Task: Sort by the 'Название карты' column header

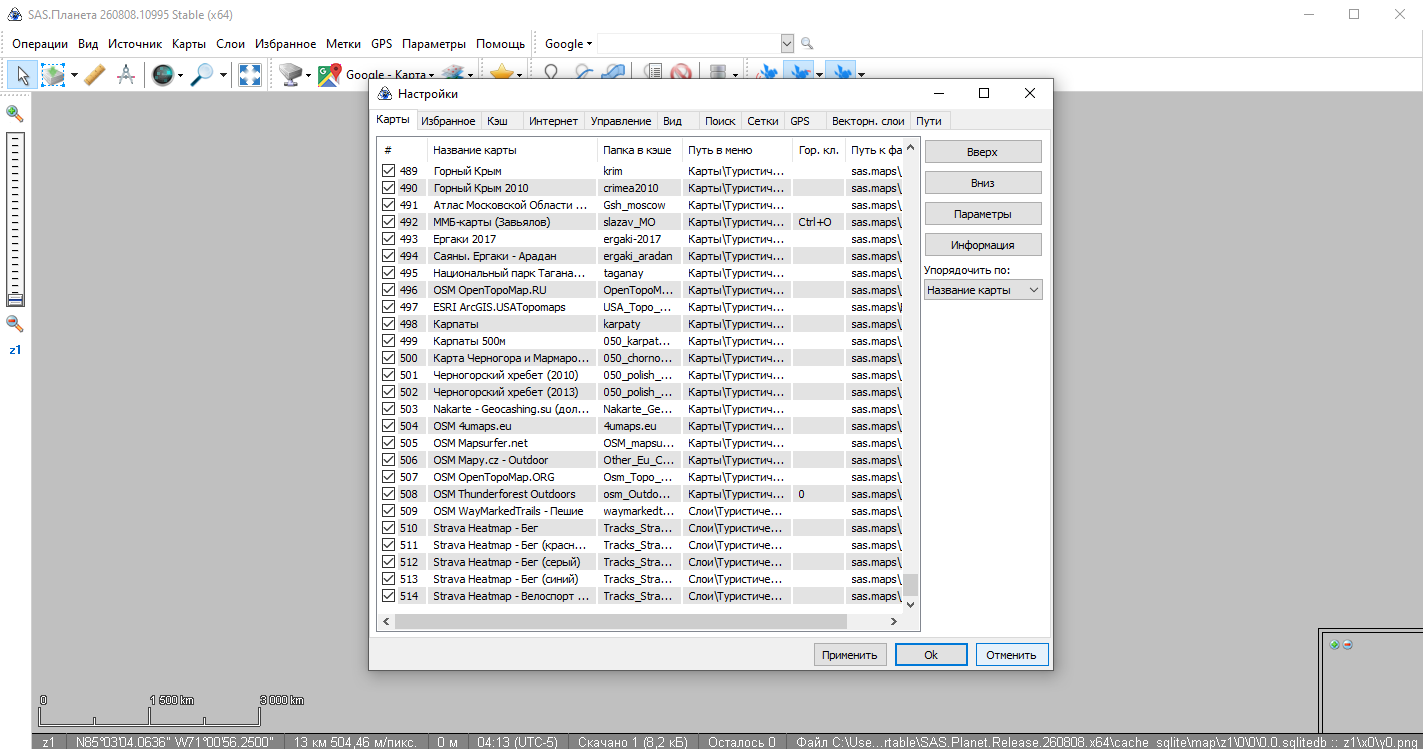Action: point(512,150)
